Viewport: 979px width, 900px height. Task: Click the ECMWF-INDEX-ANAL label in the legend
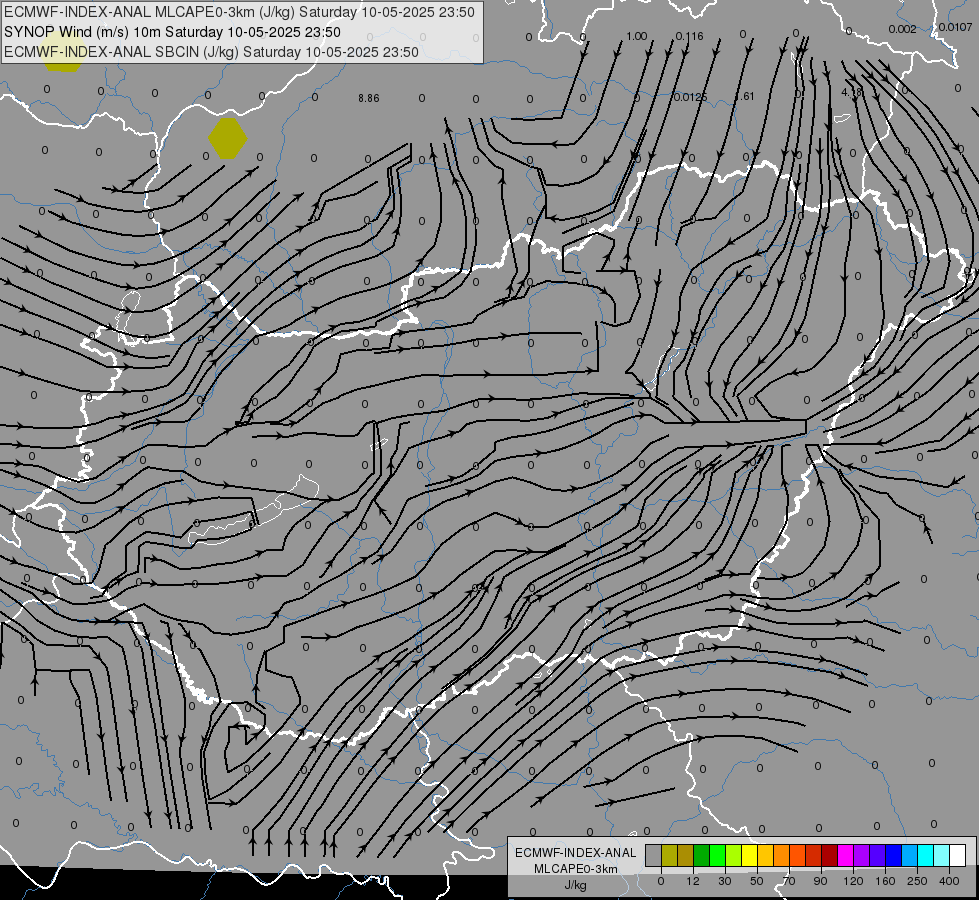click(x=576, y=853)
